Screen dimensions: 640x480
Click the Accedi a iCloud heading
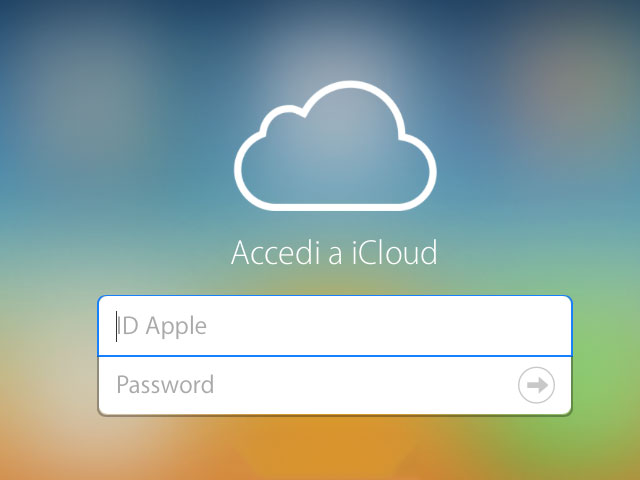tap(334, 252)
